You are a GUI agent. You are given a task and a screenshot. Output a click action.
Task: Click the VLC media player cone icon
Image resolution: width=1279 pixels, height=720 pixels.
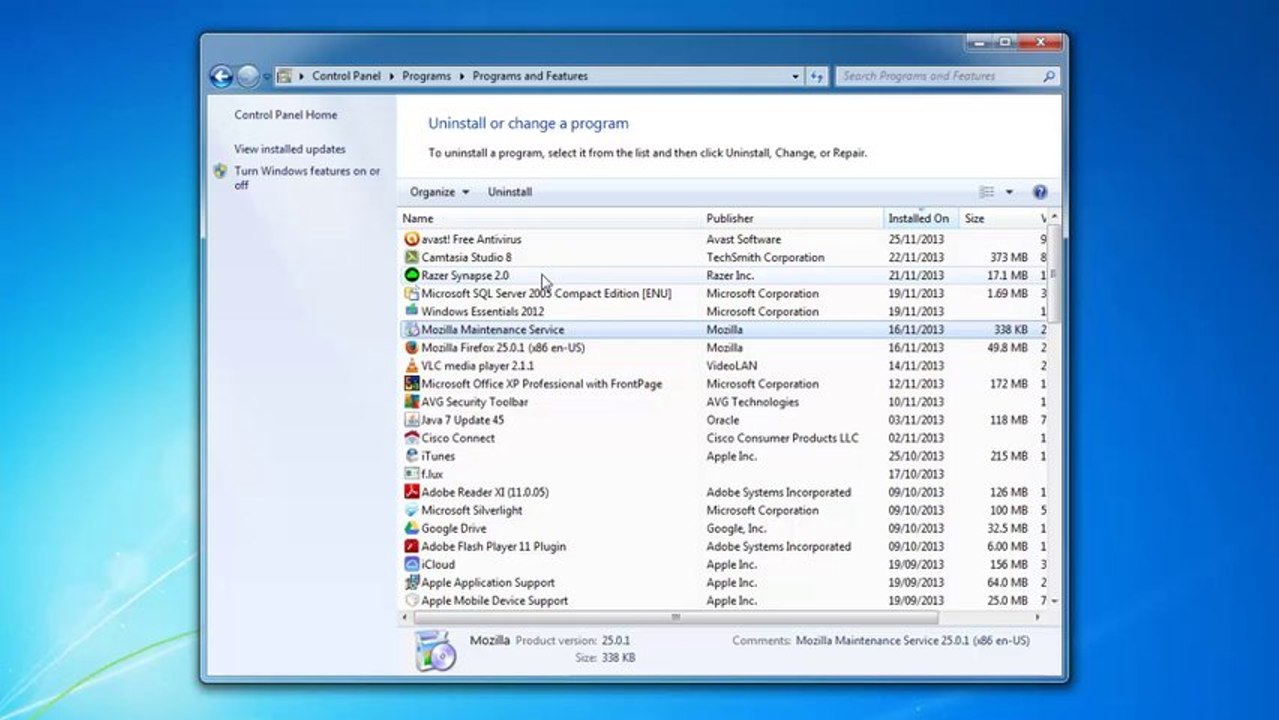tap(411, 365)
